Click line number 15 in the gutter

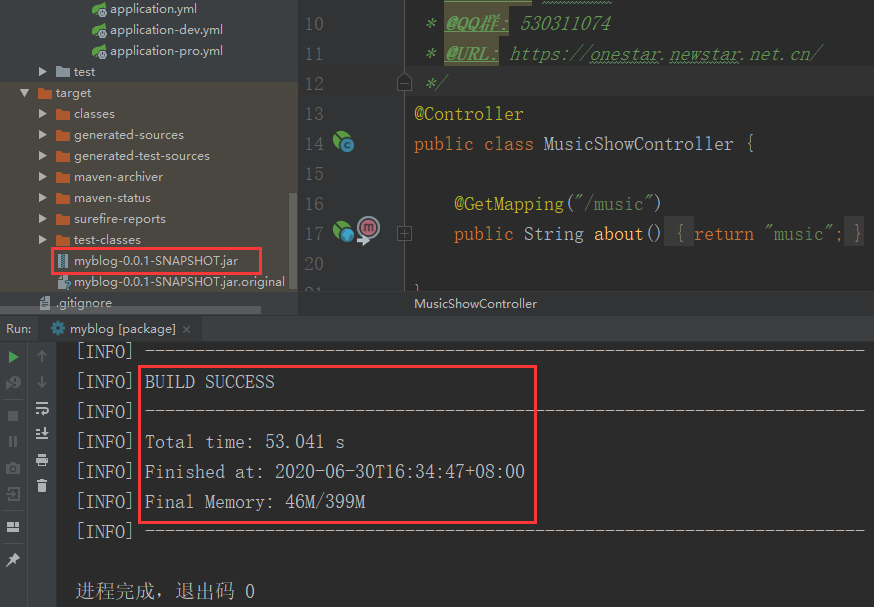pos(314,174)
